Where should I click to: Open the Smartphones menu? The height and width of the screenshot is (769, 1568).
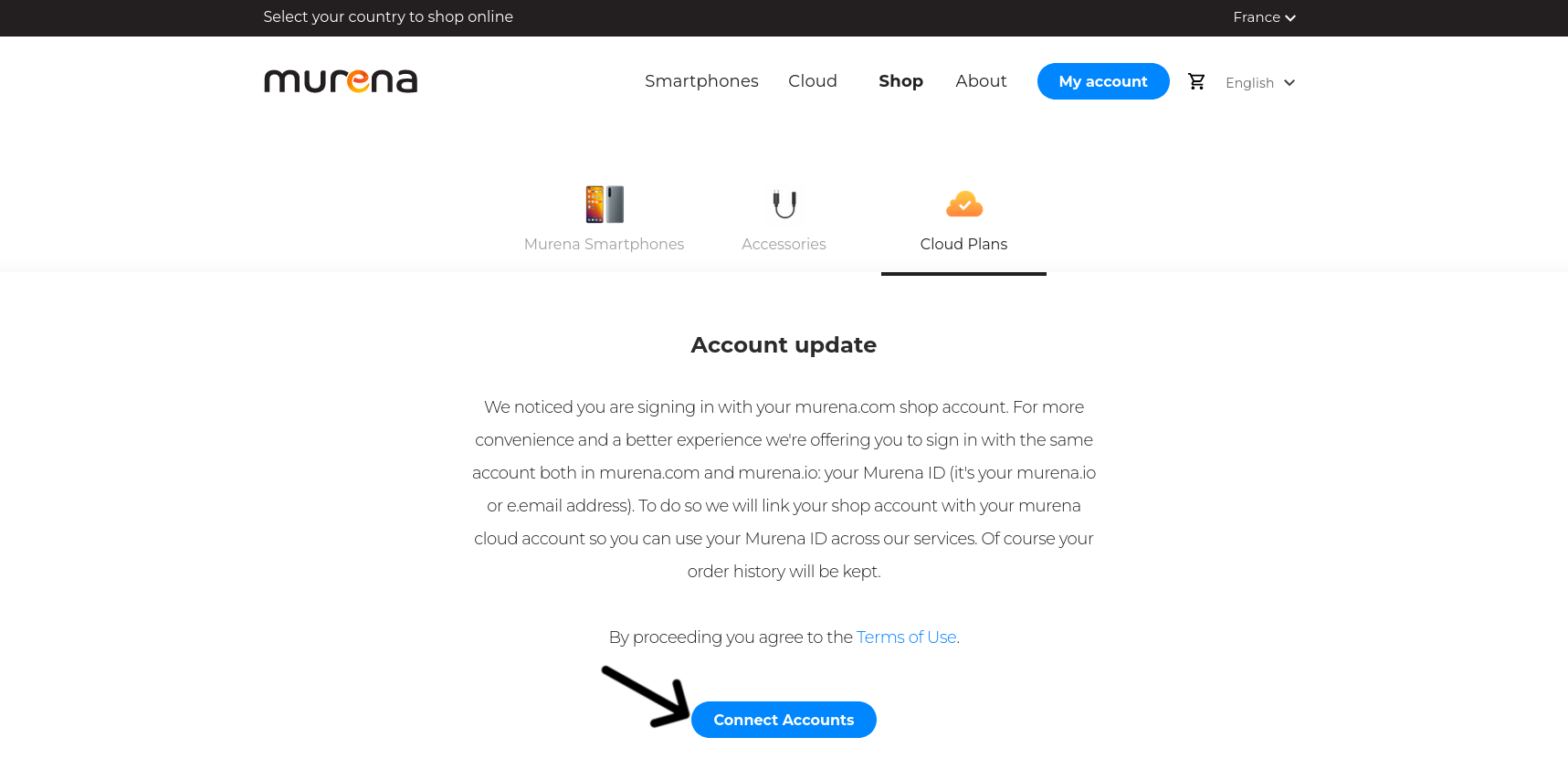tap(701, 81)
